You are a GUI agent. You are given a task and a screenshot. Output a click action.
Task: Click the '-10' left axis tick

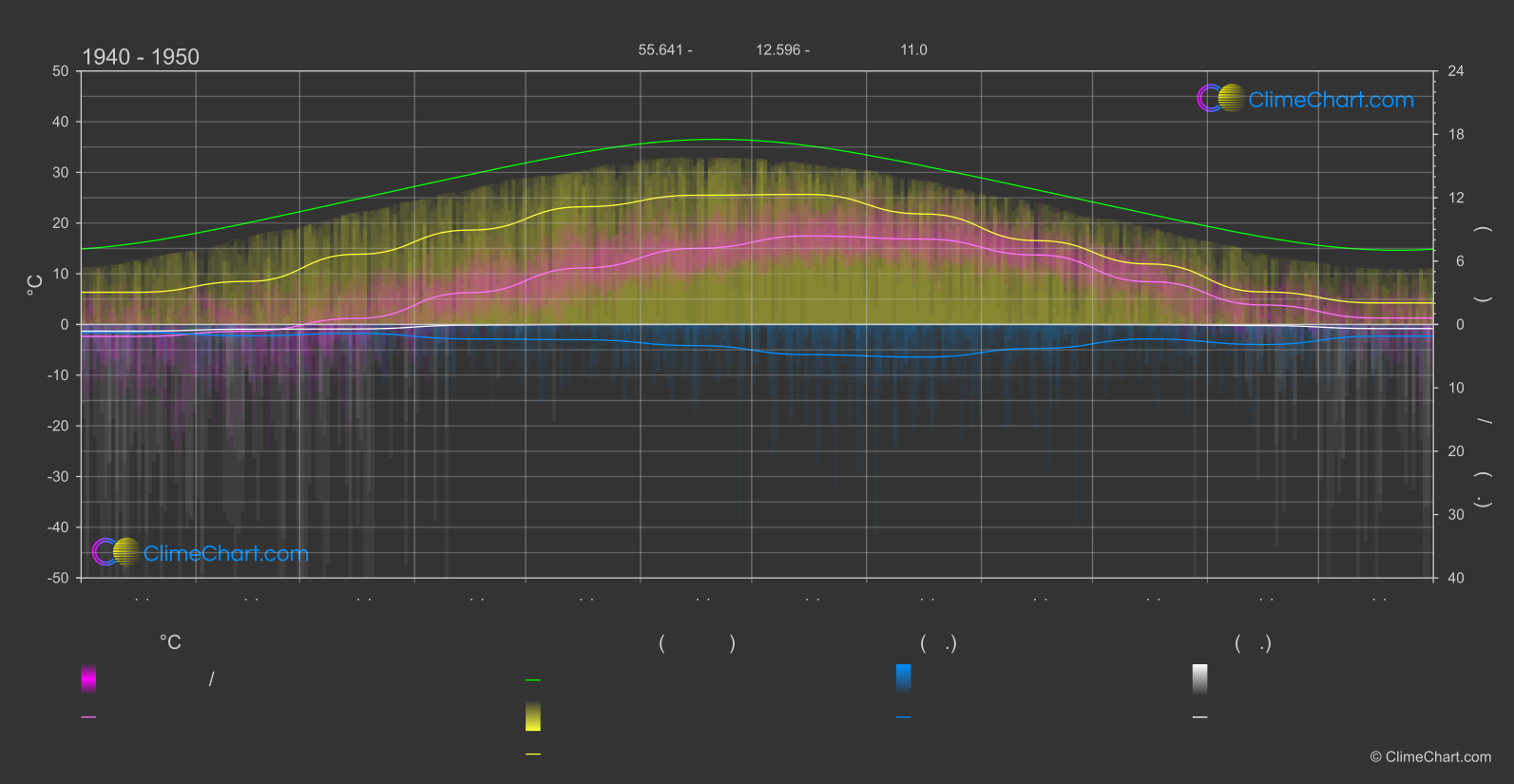(59, 375)
